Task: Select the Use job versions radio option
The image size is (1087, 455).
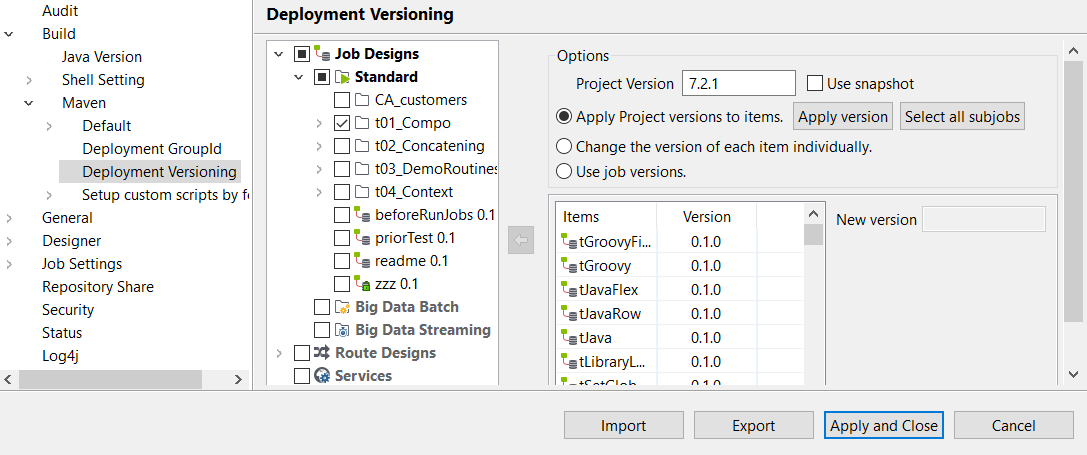Action: coord(564,172)
